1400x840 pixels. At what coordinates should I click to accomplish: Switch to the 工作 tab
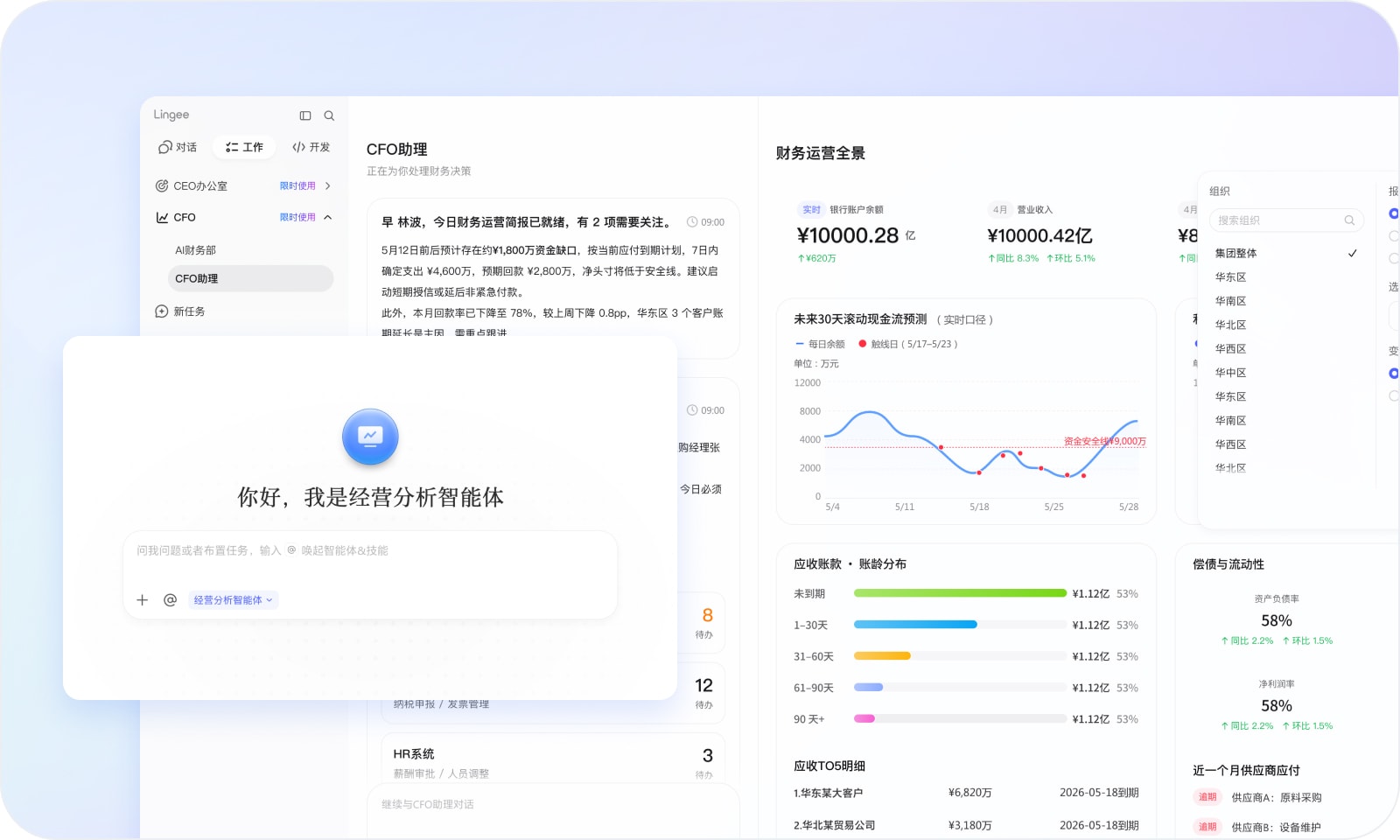(244, 147)
